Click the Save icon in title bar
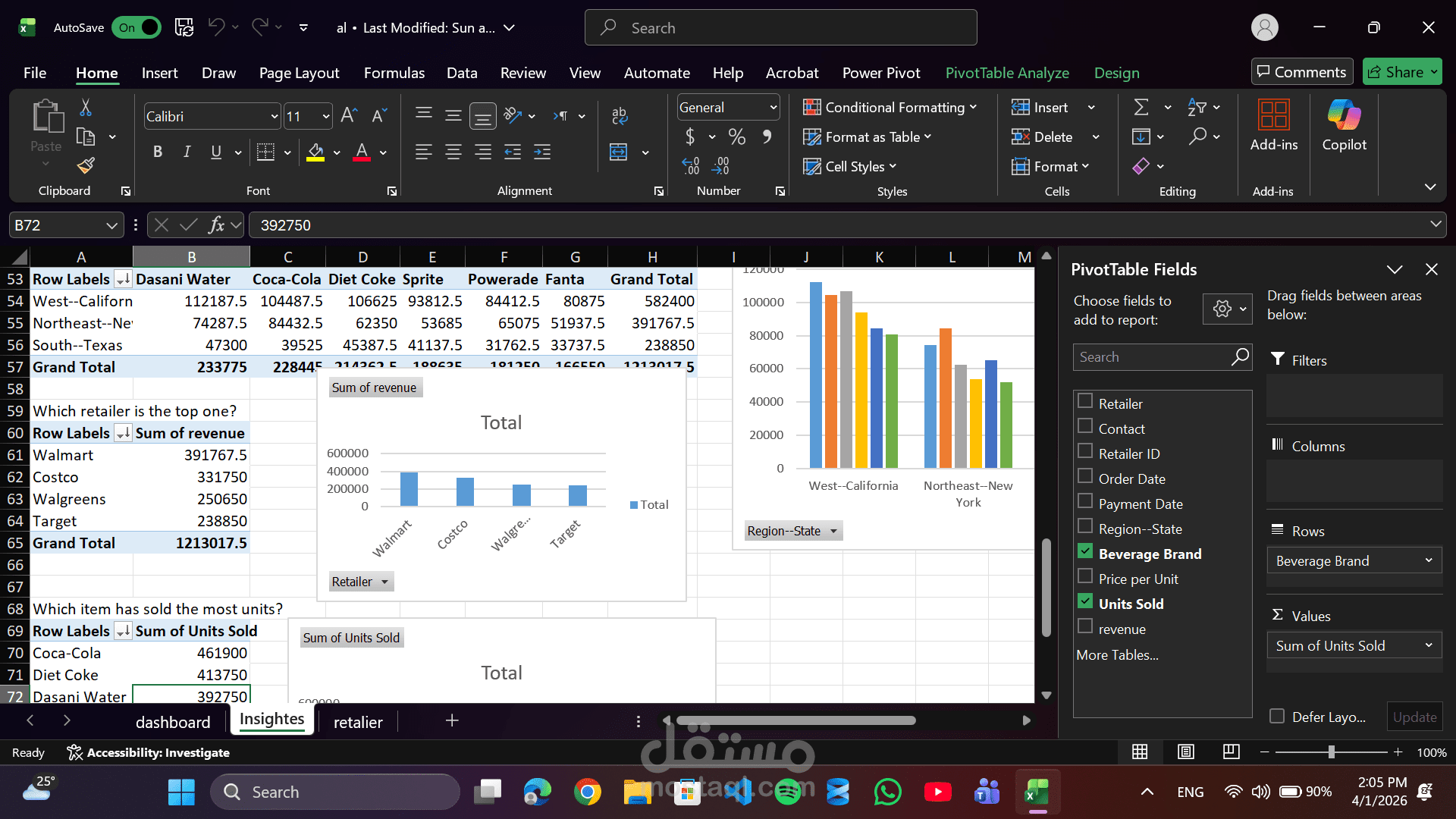Screen dimensions: 1456x819 (x=184, y=28)
